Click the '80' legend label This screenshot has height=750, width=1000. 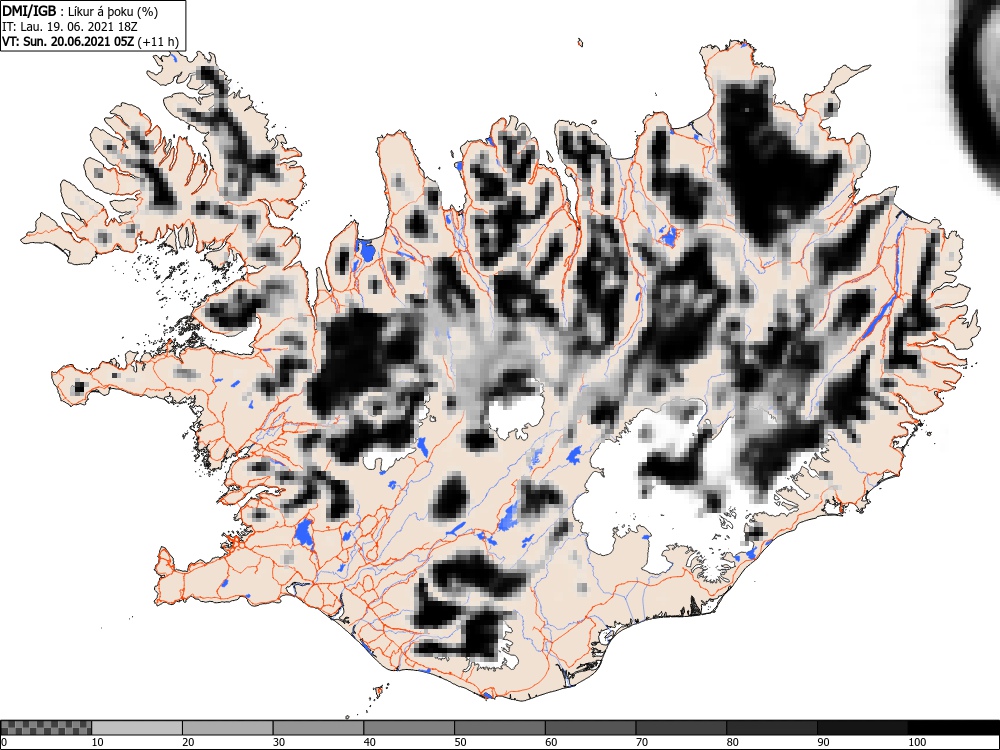point(732,742)
